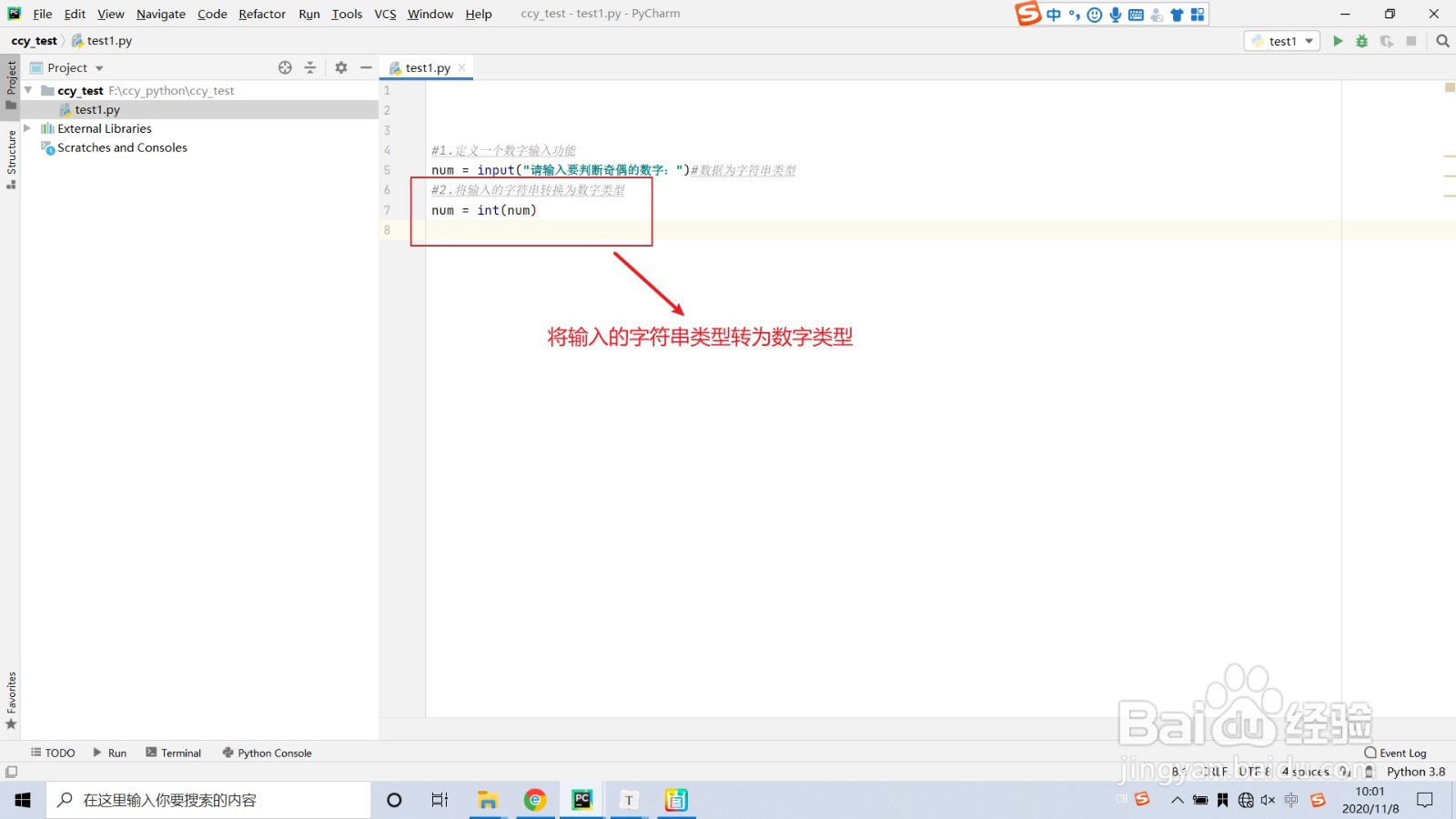Viewport: 1456px width, 819px height.
Task: Change UTF-8 file encoding
Action: pyautogui.click(x=1254, y=772)
